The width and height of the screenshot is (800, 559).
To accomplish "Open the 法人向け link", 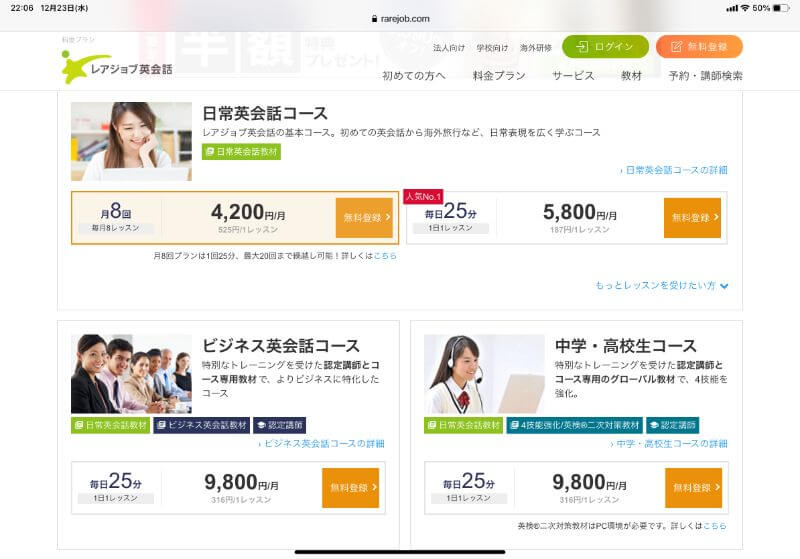I will point(449,48).
